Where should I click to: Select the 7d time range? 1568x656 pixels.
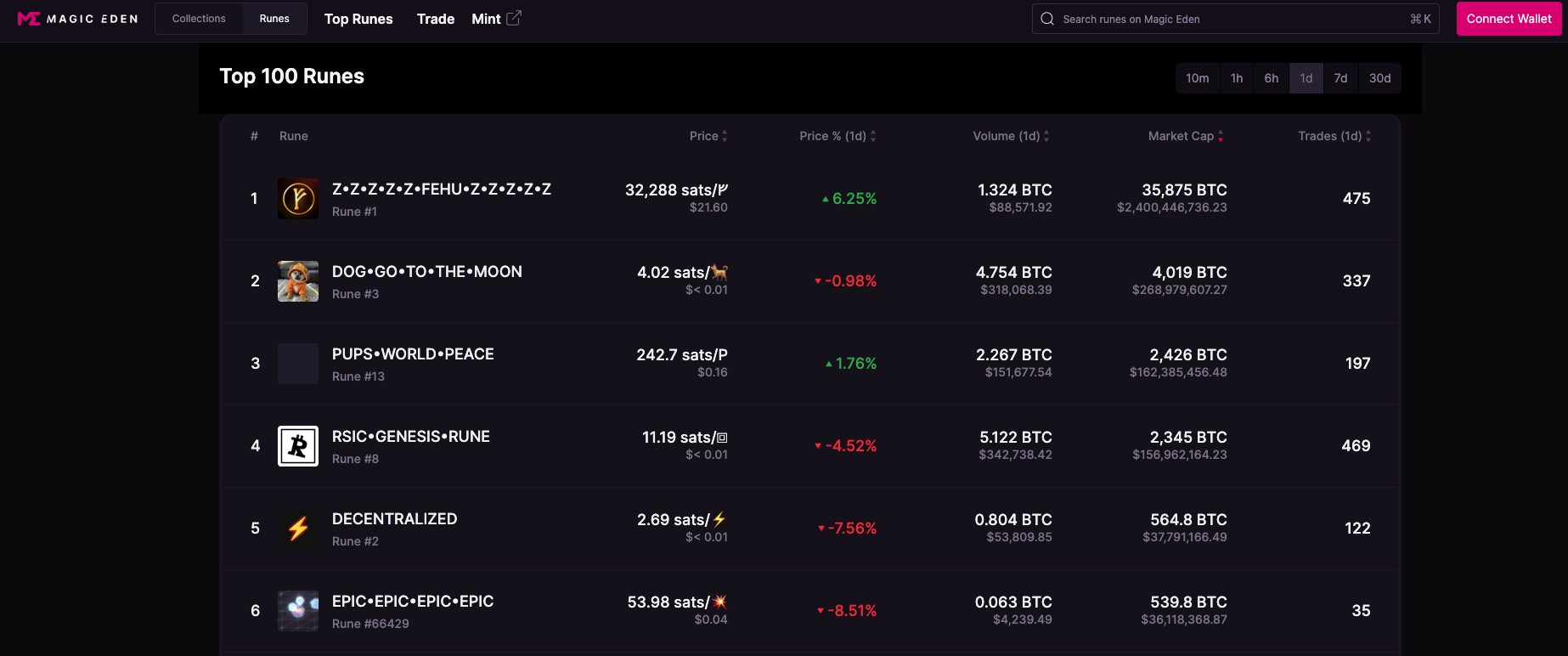click(x=1340, y=78)
